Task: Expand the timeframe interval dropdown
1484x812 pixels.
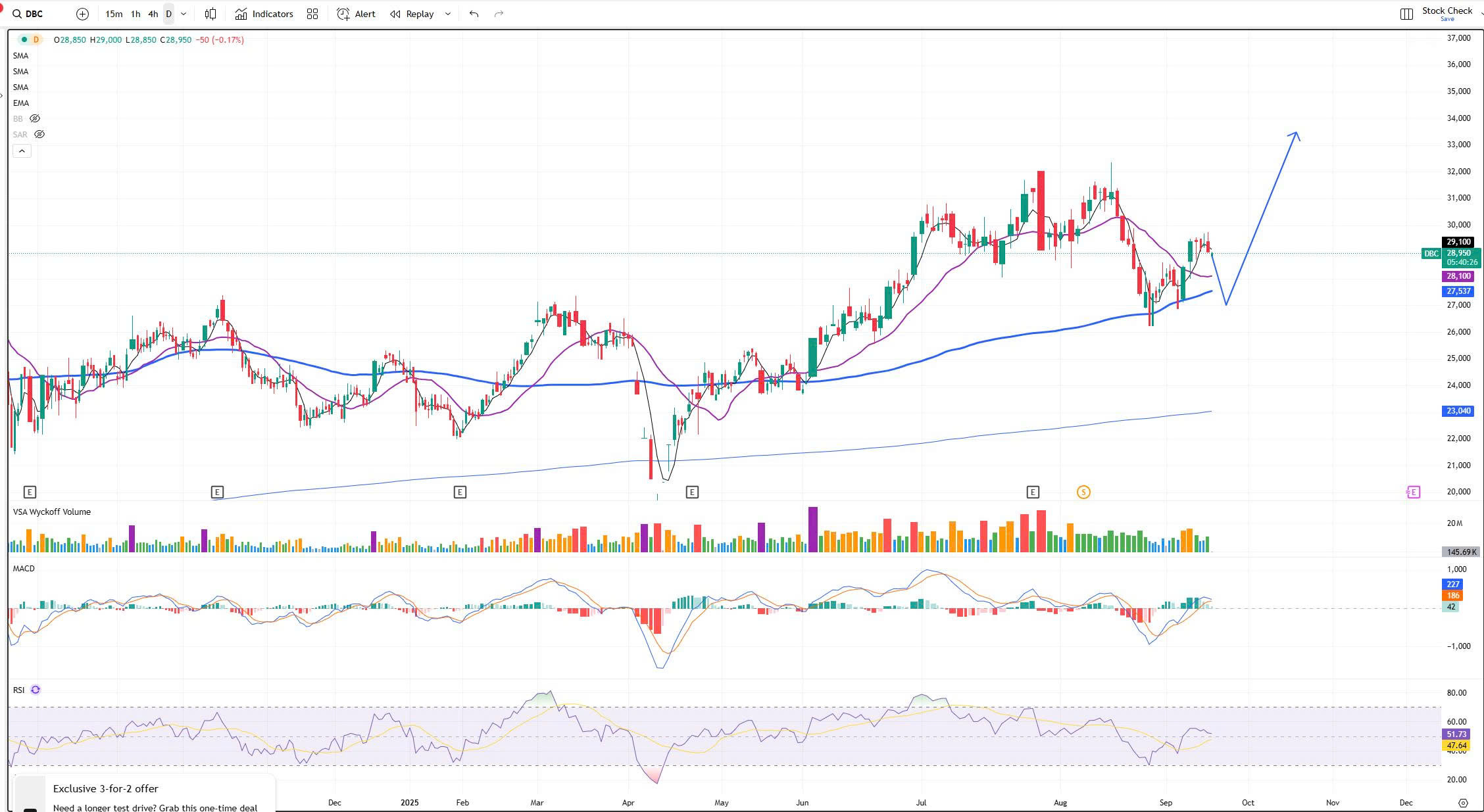Action: [184, 14]
